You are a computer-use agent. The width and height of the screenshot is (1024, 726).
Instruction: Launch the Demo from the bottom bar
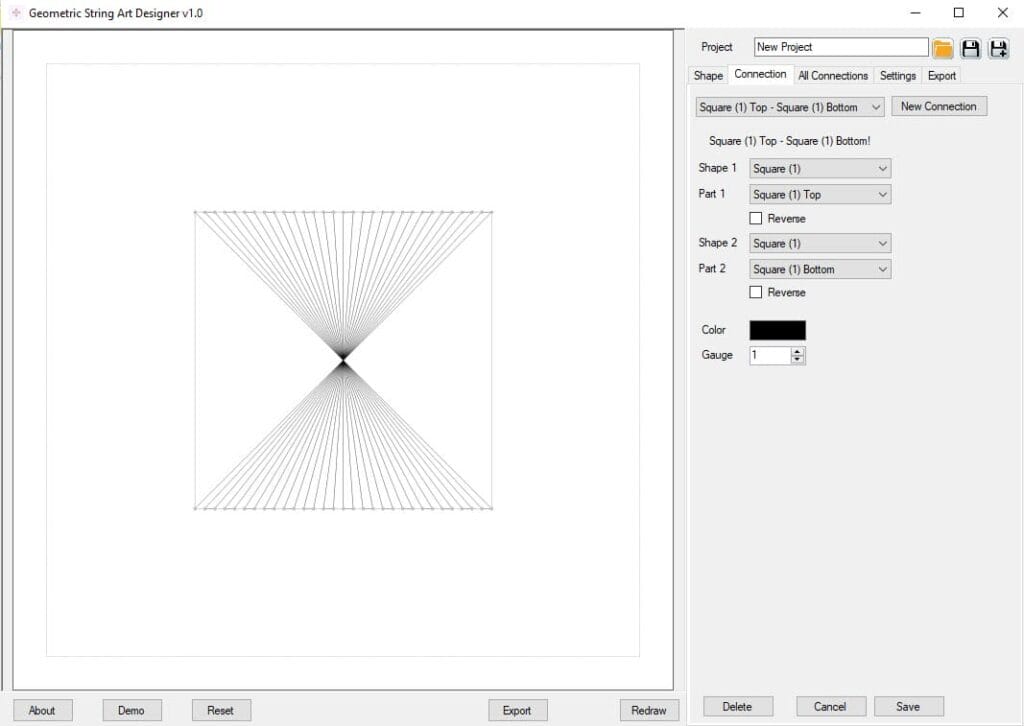point(131,710)
